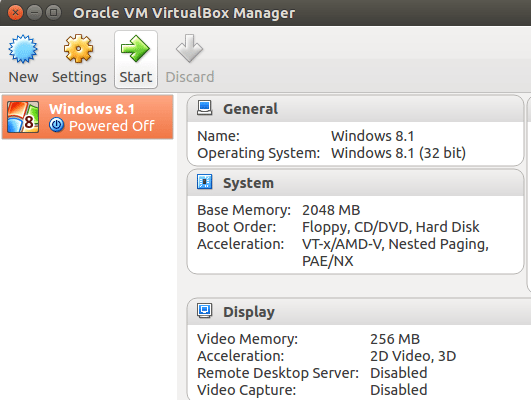Viewport: 531px width, 400px height.
Task: Click the System section chip icon
Action: click(205, 182)
